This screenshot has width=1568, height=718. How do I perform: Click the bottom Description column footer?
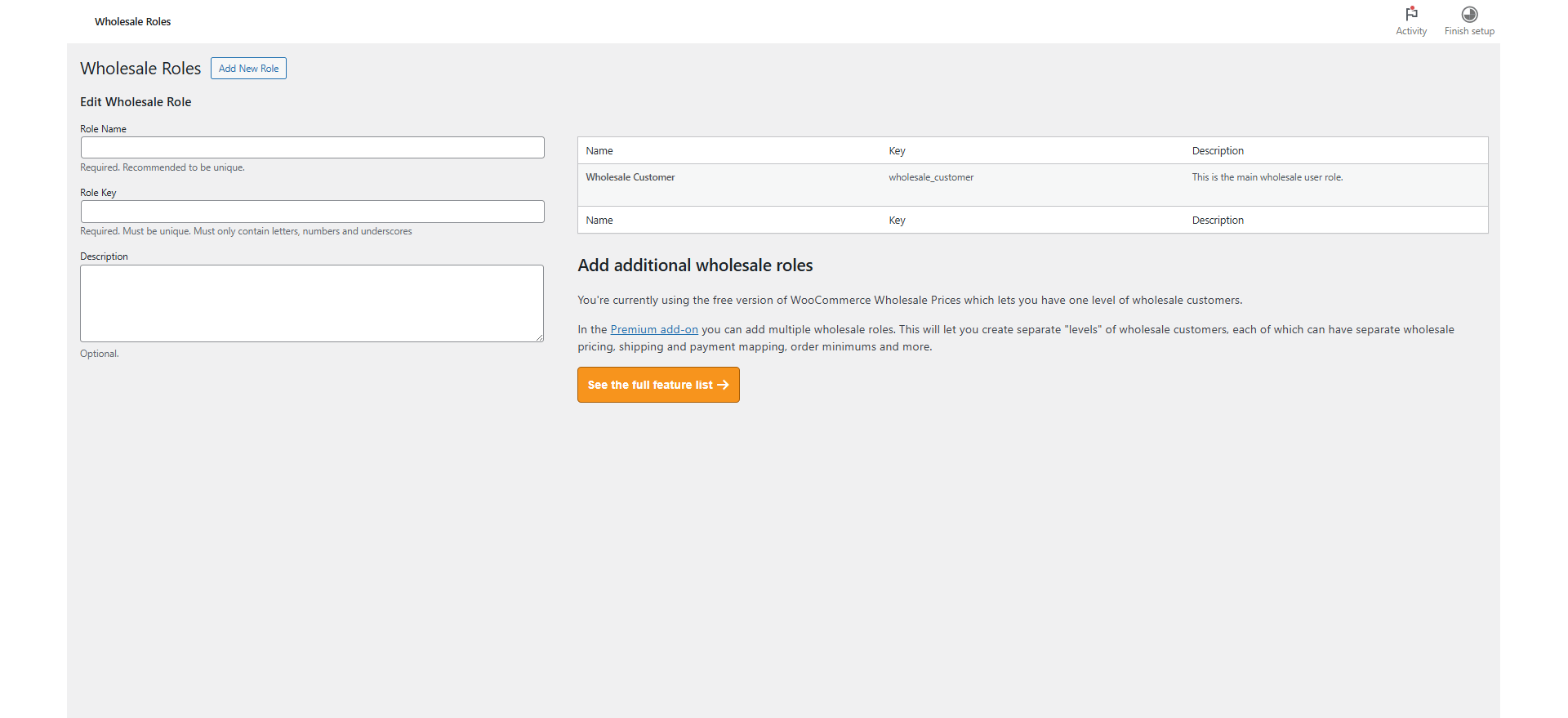[x=1218, y=221]
